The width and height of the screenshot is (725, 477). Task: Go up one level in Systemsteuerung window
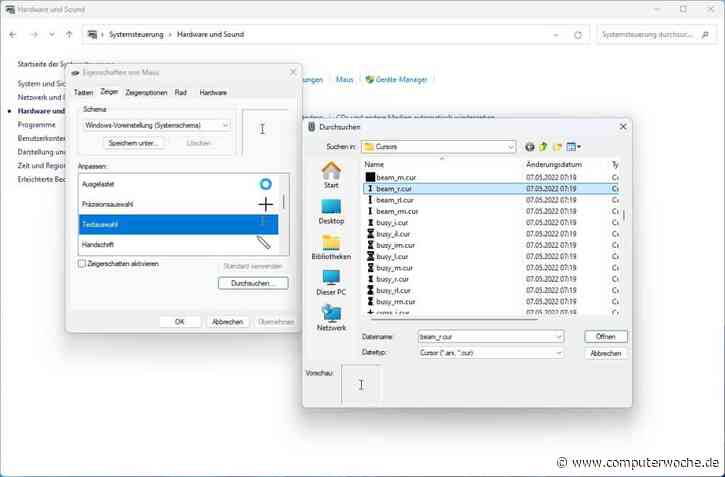pos(69,35)
